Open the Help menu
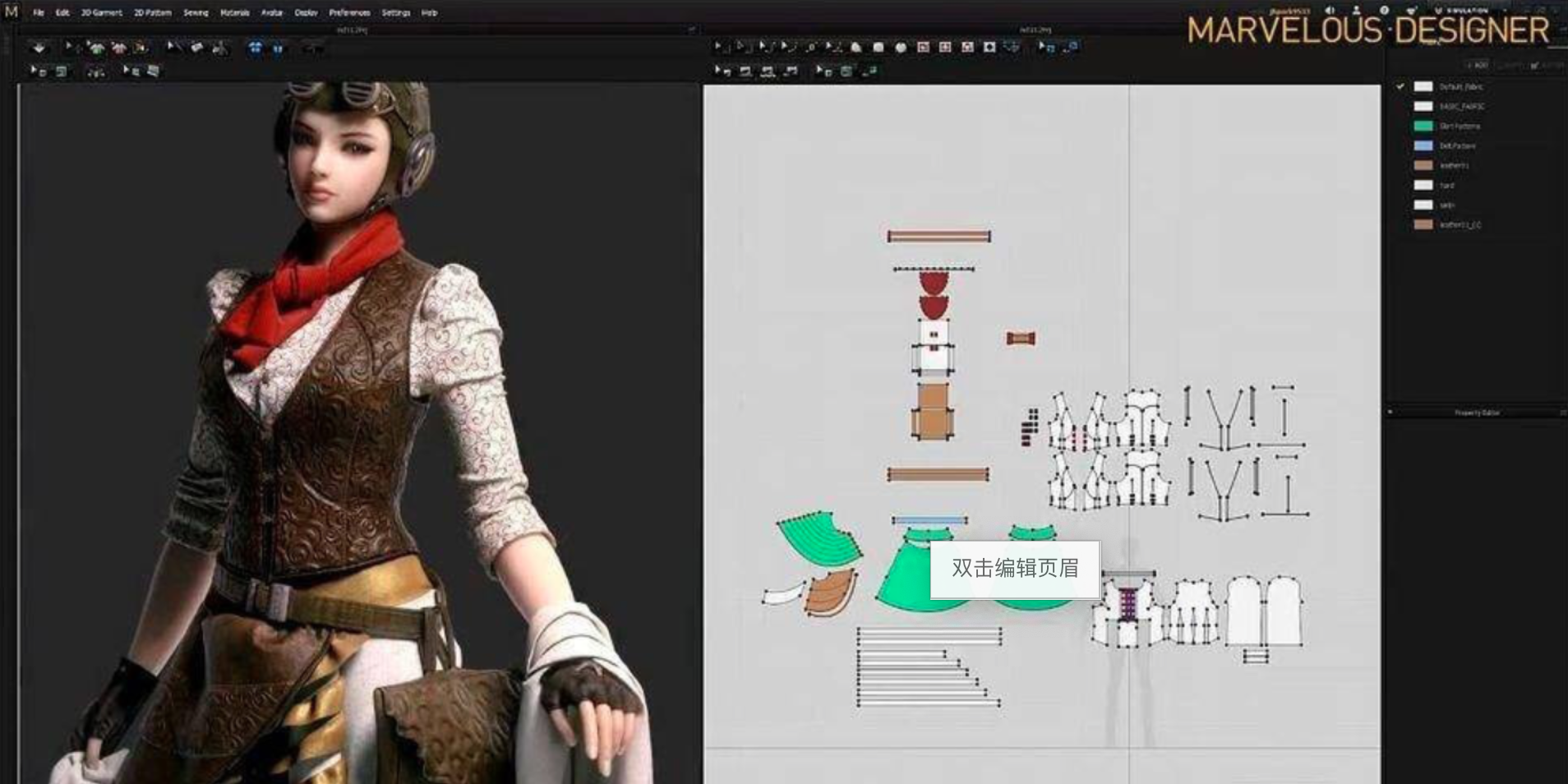This screenshot has height=784, width=1568. click(x=429, y=12)
